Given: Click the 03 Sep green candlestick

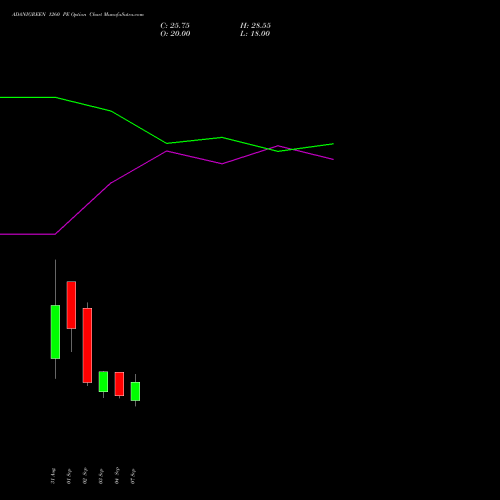Looking at the screenshot, I should point(103,382).
